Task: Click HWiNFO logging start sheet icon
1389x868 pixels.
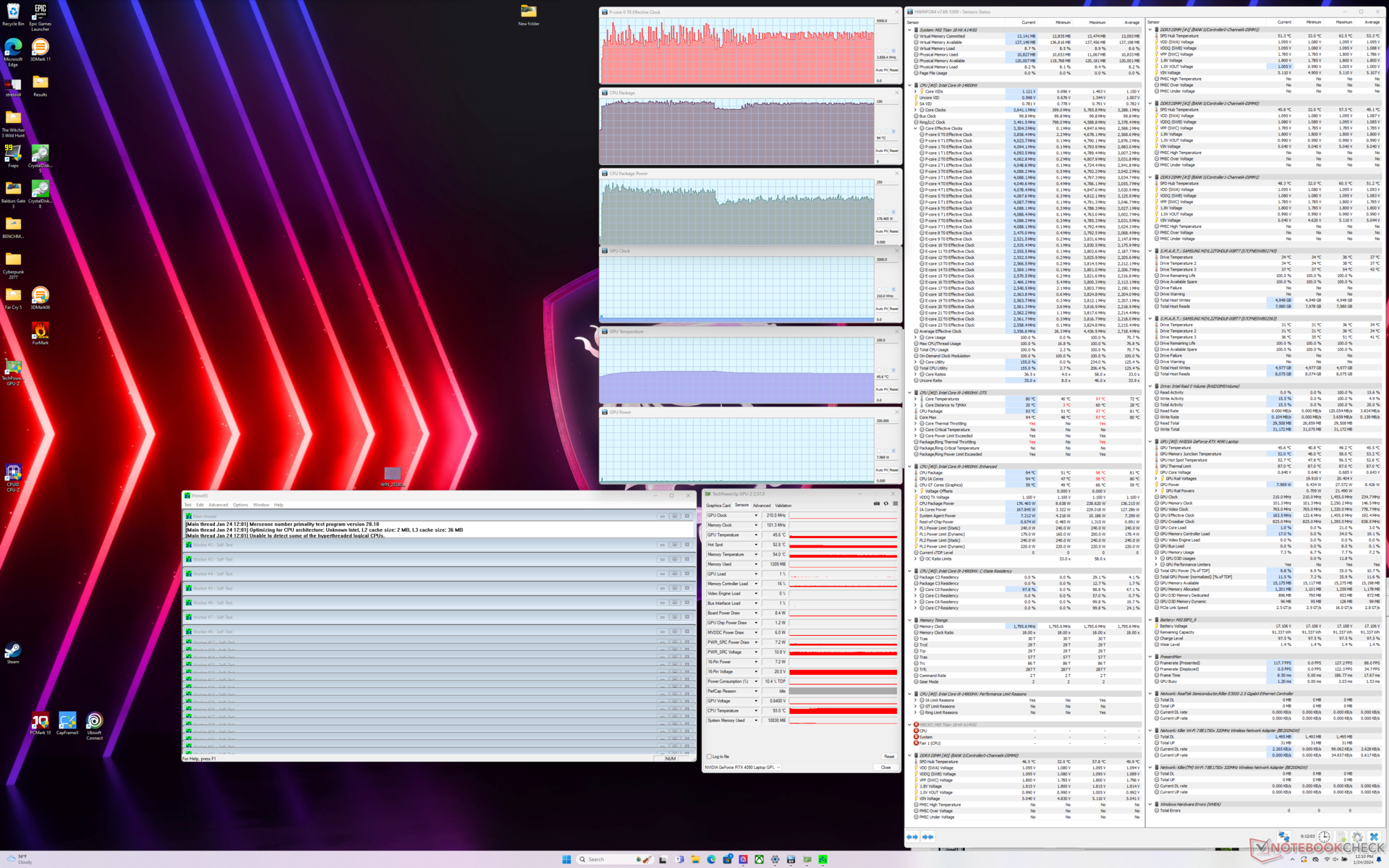Action: pos(1341,837)
